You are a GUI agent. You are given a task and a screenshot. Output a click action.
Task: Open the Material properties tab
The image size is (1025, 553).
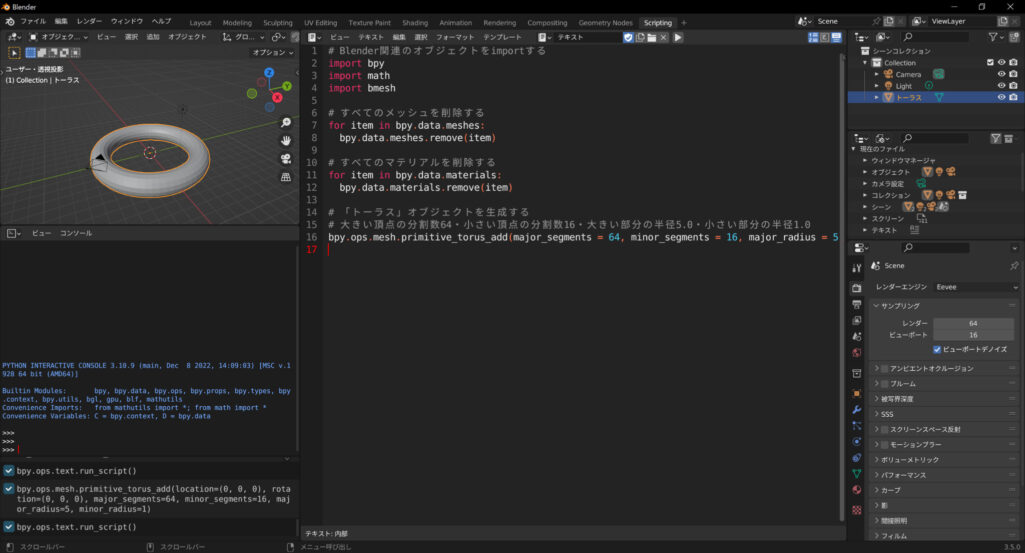pos(857,490)
